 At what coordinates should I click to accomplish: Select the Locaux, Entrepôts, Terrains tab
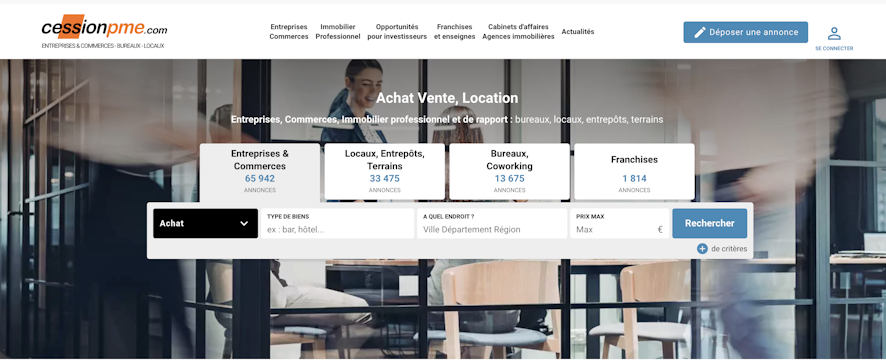[x=385, y=171]
